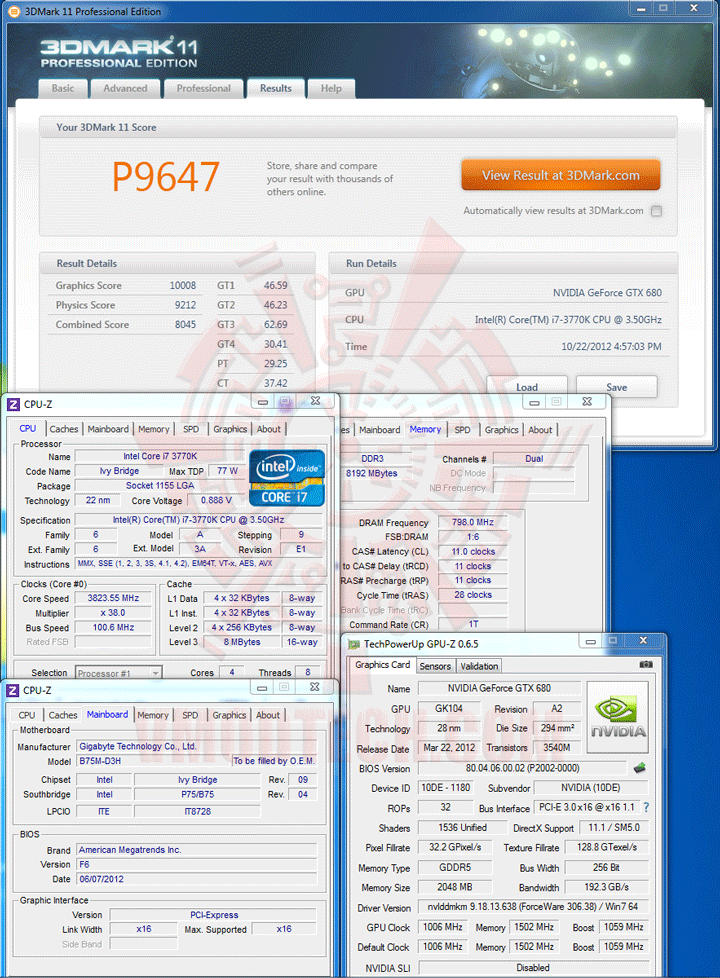The width and height of the screenshot is (720, 978).
Task: Open the Help tab in 3DMark
Action: (331, 89)
